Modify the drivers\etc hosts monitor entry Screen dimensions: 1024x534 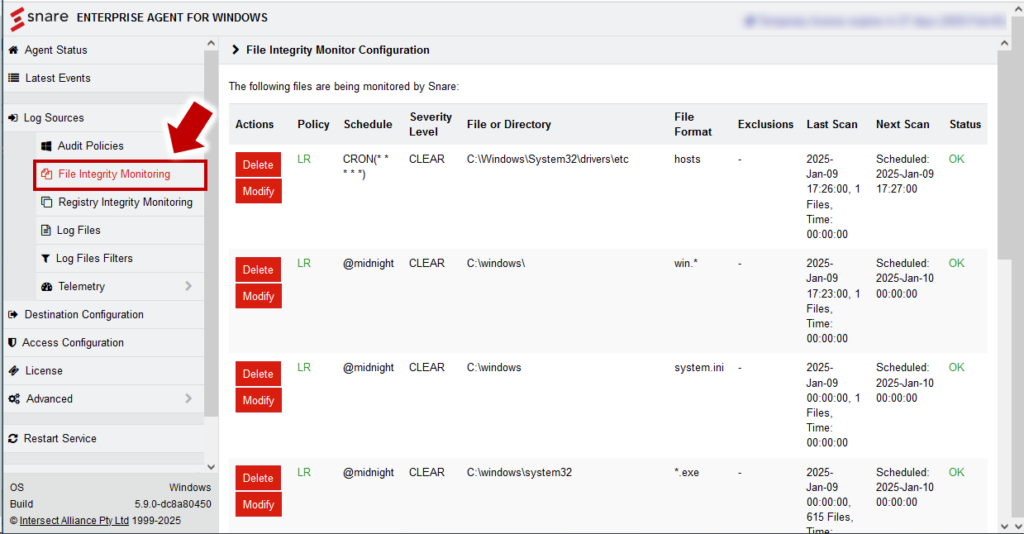[259, 191]
